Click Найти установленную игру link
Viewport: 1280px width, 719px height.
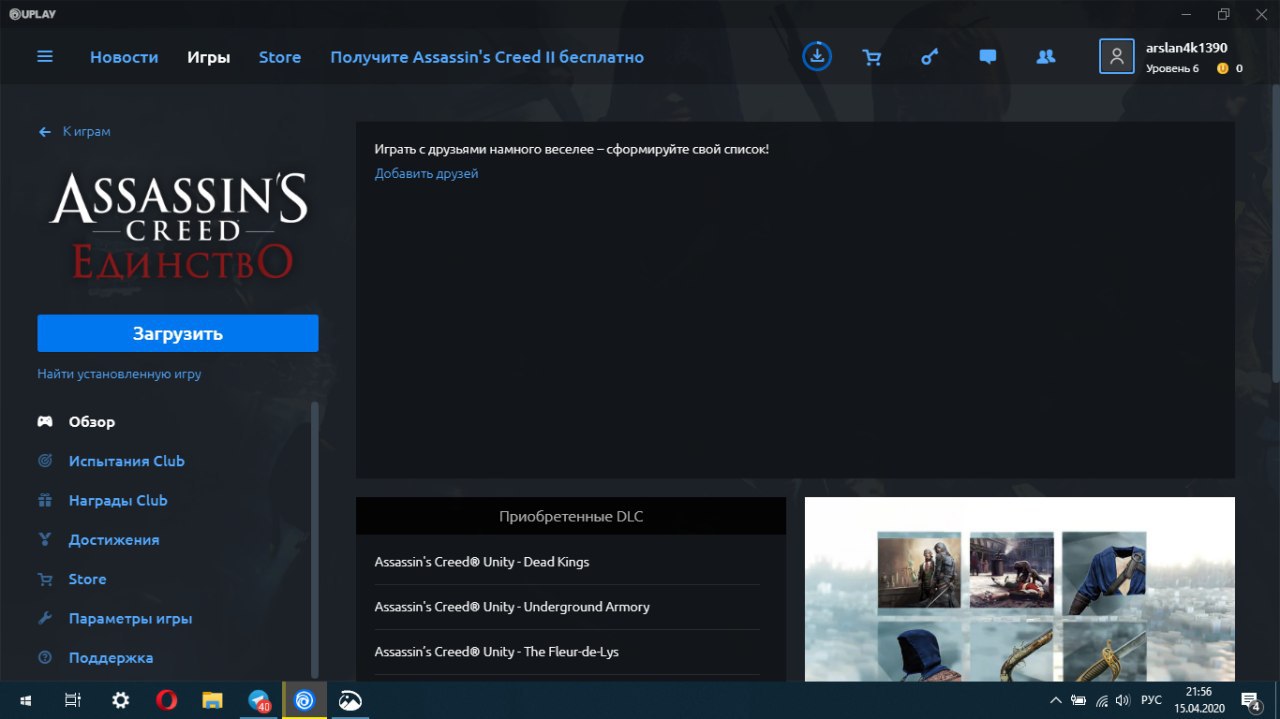coord(120,374)
